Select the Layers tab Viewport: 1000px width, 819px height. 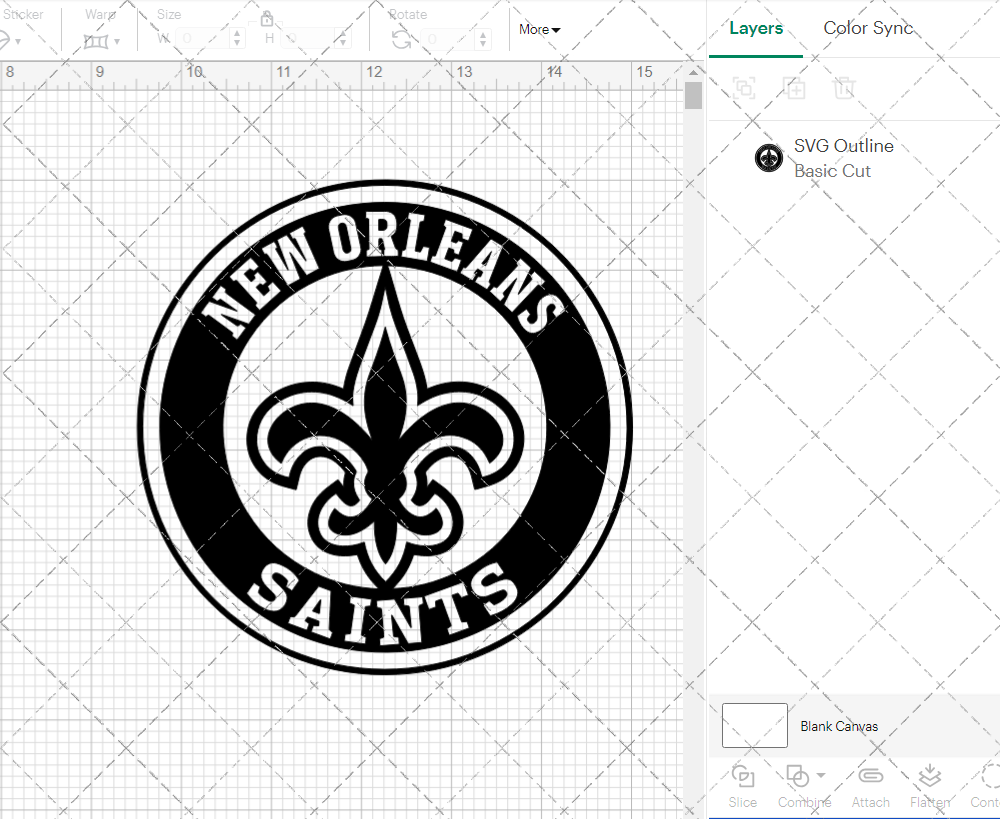click(756, 28)
